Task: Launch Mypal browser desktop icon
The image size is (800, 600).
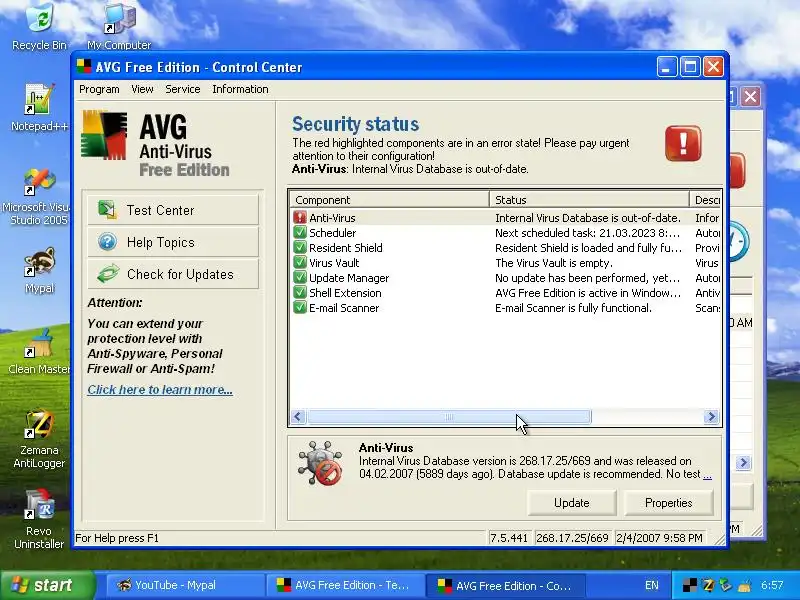Action: click(x=39, y=270)
